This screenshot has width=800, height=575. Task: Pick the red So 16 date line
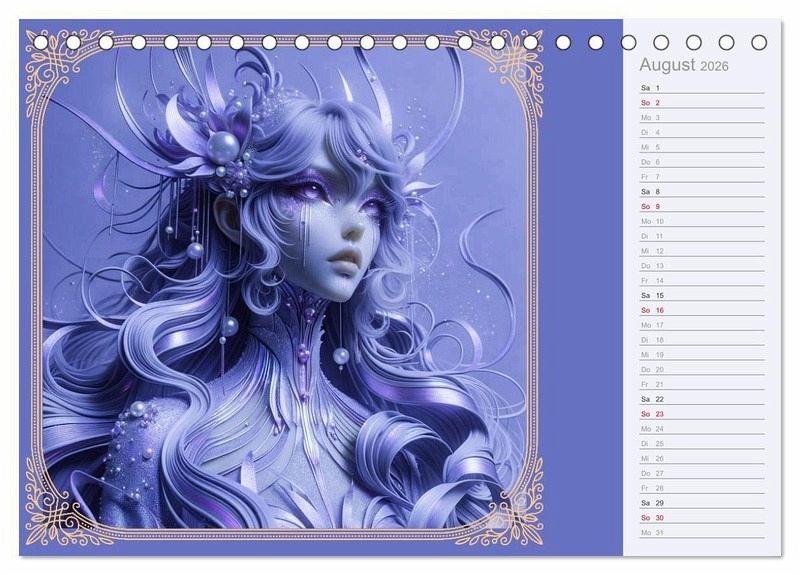pos(700,310)
